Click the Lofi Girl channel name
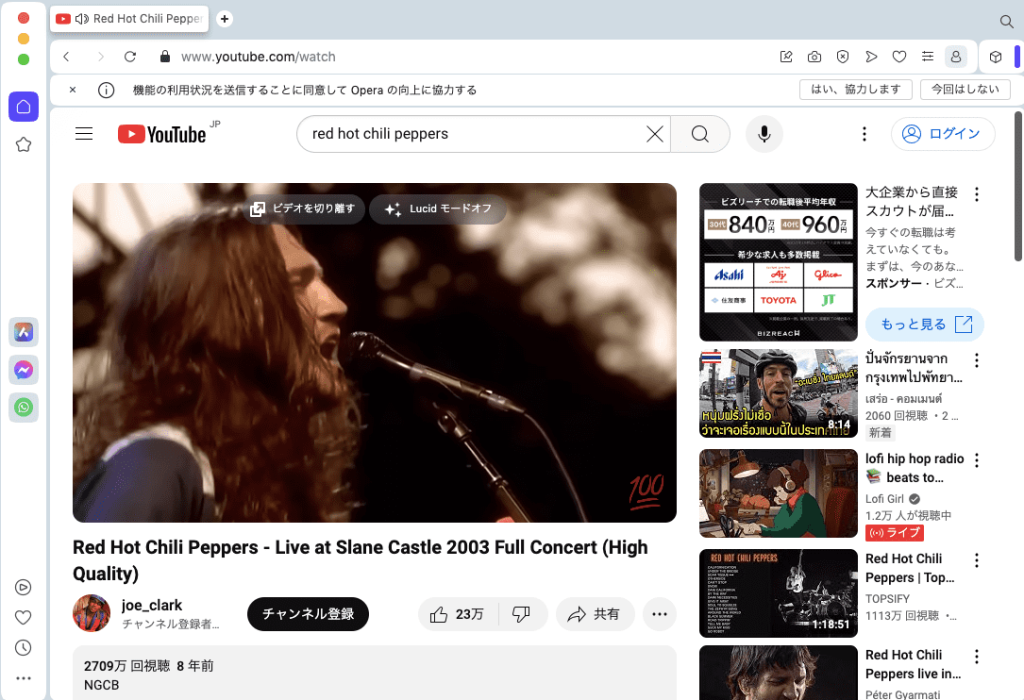This screenshot has width=1024, height=700. click(x=885, y=499)
